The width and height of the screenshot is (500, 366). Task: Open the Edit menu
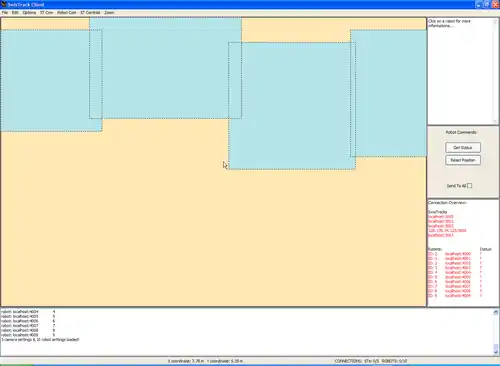tap(15, 12)
